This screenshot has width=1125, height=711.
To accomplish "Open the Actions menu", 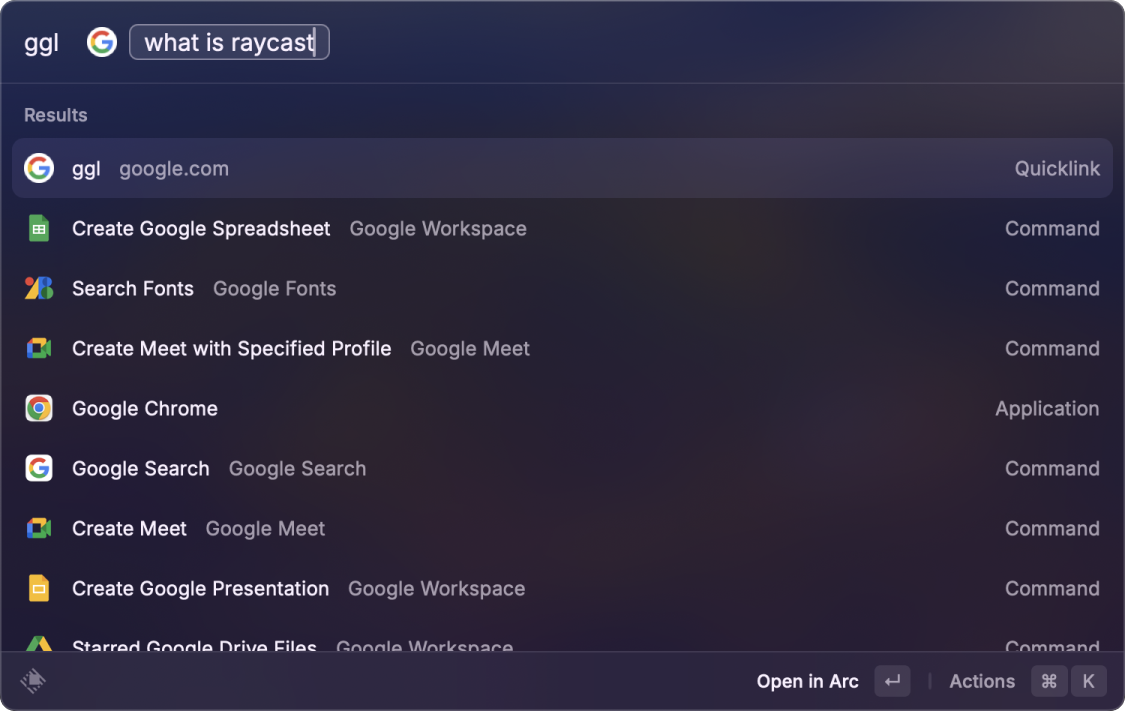I will pyautogui.click(x=982, y=681).
